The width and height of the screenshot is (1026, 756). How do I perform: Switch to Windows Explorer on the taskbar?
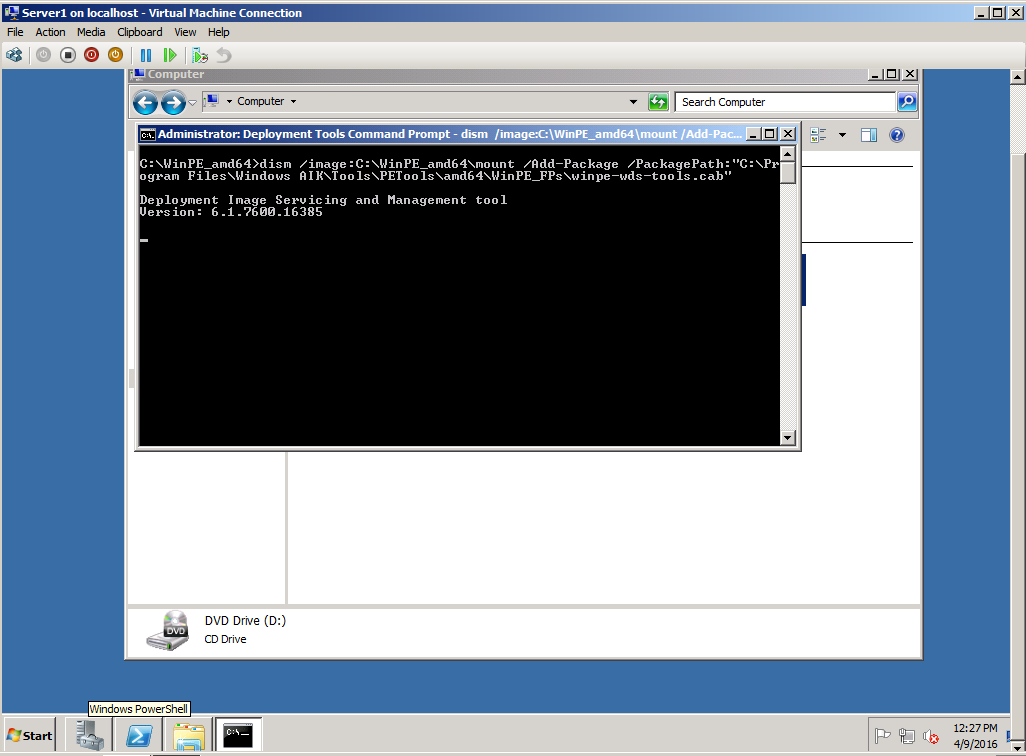(188, 735)
